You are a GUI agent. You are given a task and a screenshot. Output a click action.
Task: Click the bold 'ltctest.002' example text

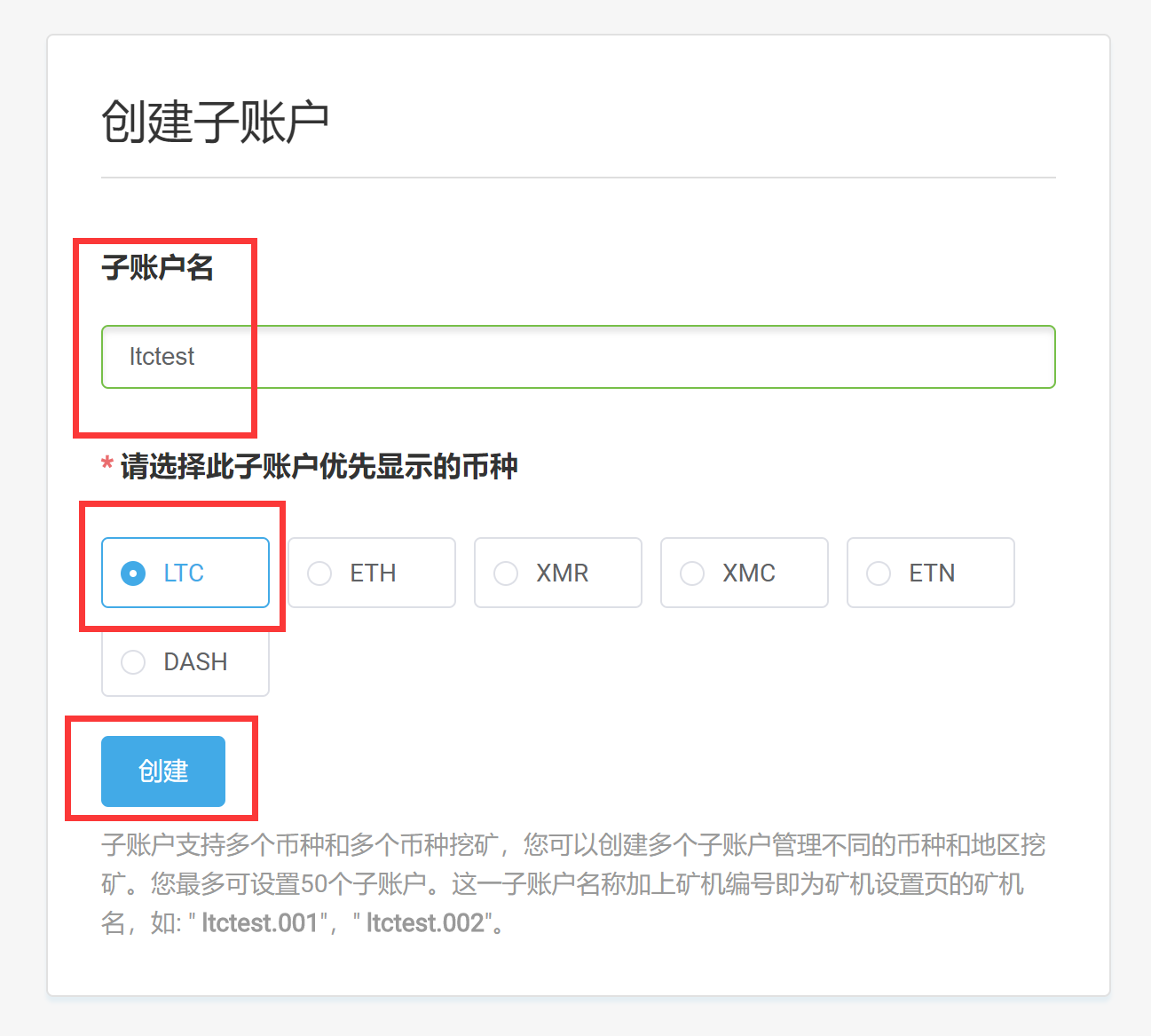coord(425,923)
